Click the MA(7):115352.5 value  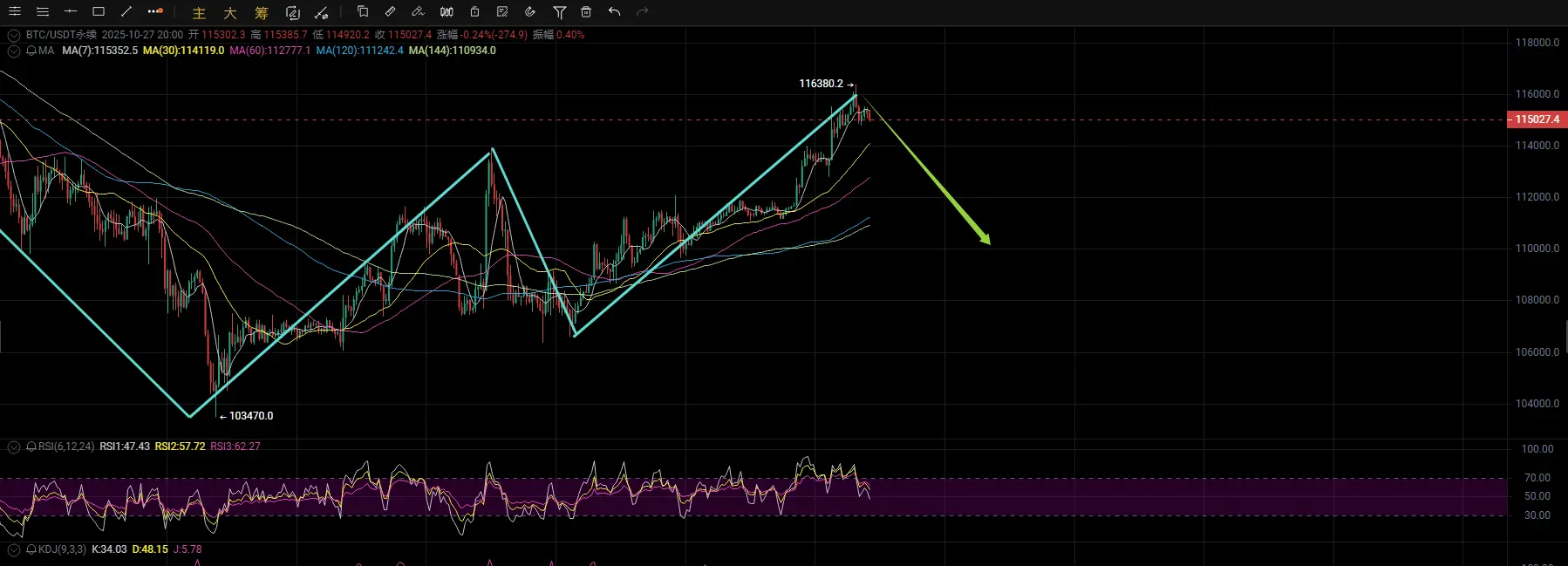pos(99,51)
